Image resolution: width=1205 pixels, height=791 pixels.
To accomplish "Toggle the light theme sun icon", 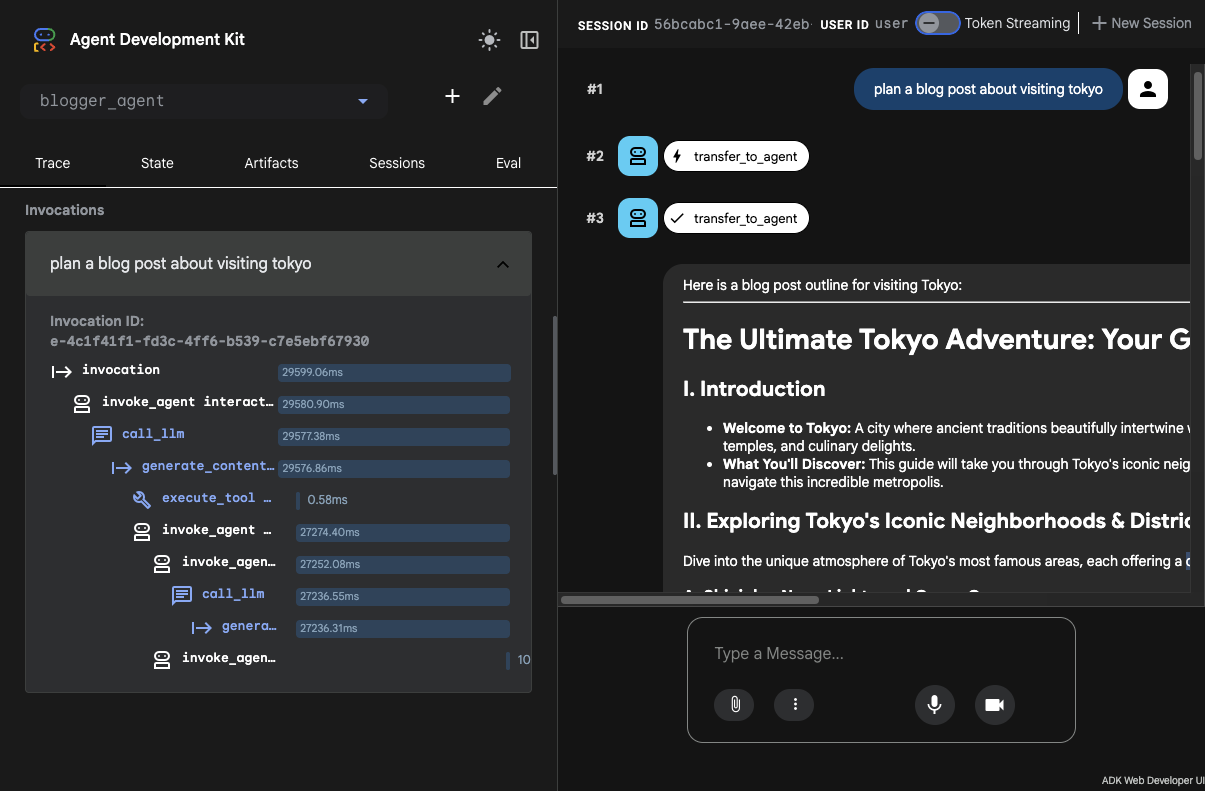I will [489, 39].
